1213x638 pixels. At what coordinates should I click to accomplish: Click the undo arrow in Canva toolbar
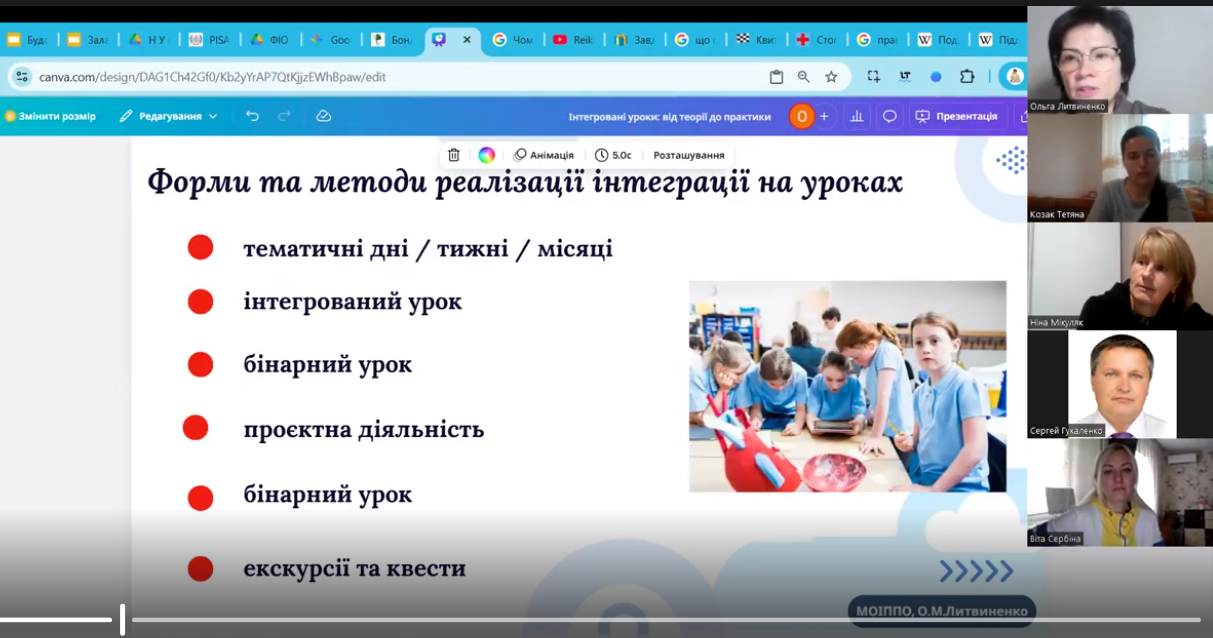click(x=252, y=116)
